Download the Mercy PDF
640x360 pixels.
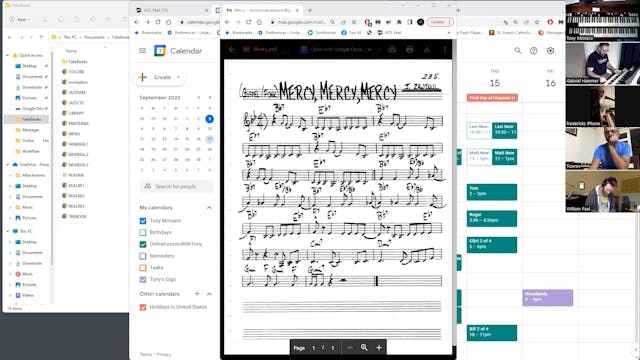pos(427,49)
